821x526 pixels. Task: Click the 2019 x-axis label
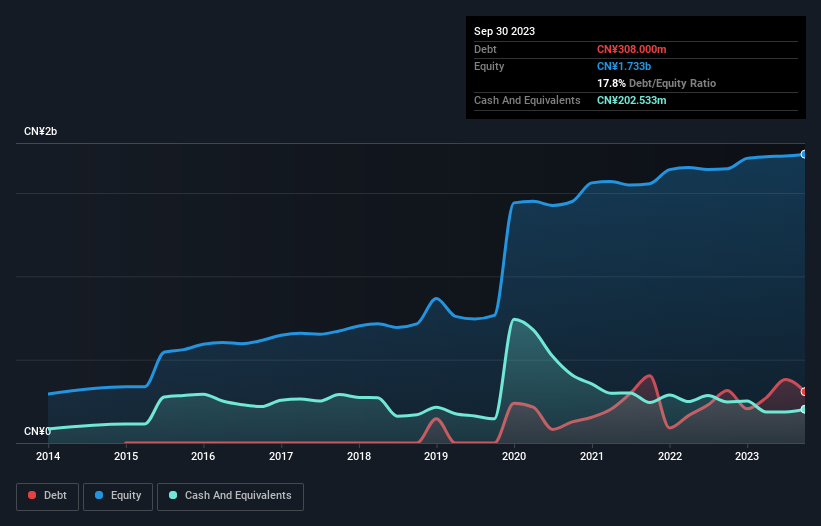click(436, 456)
